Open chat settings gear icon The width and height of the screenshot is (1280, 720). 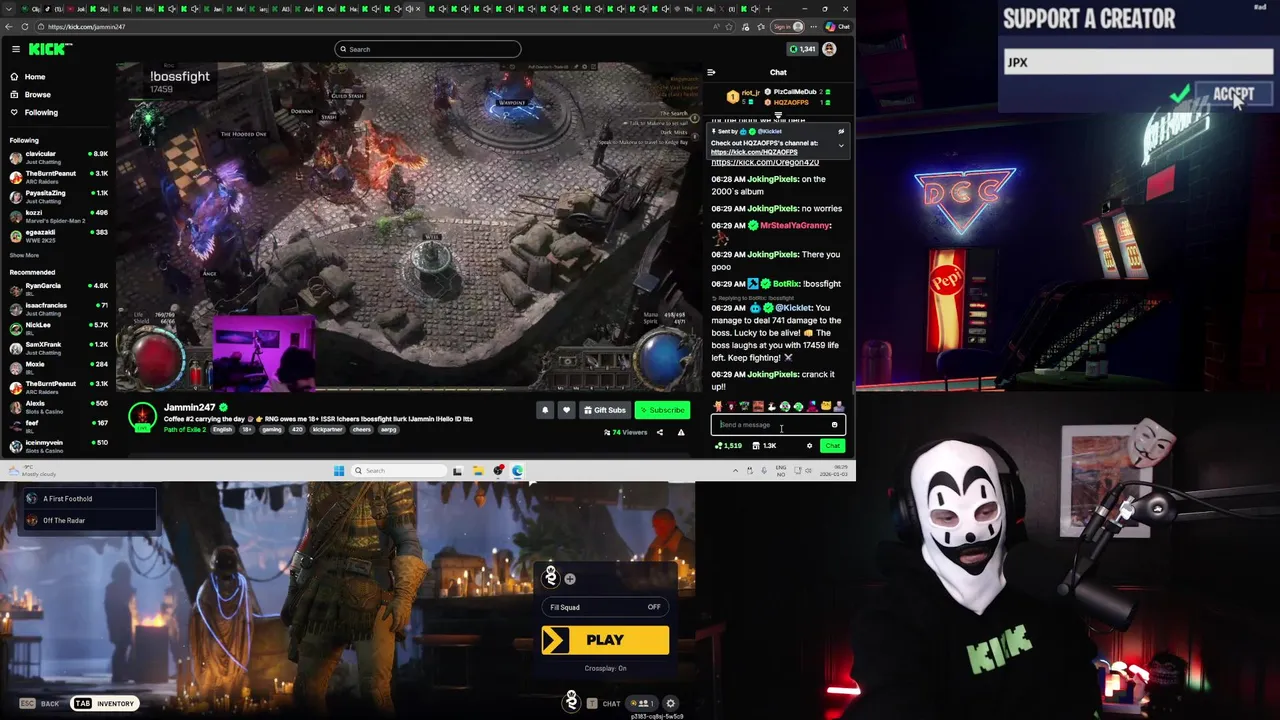click(x=809, y=446)
